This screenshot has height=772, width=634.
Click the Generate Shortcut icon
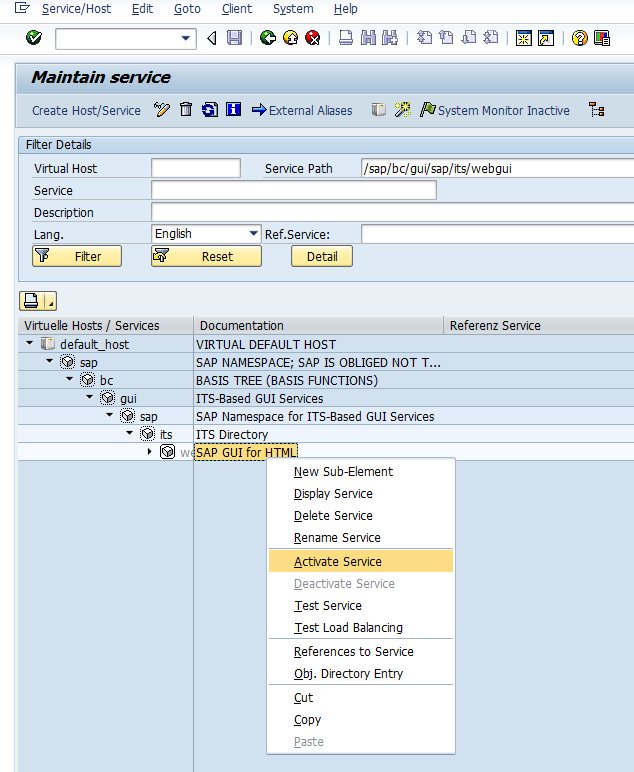pyautogui.click(x=546, y=38)
